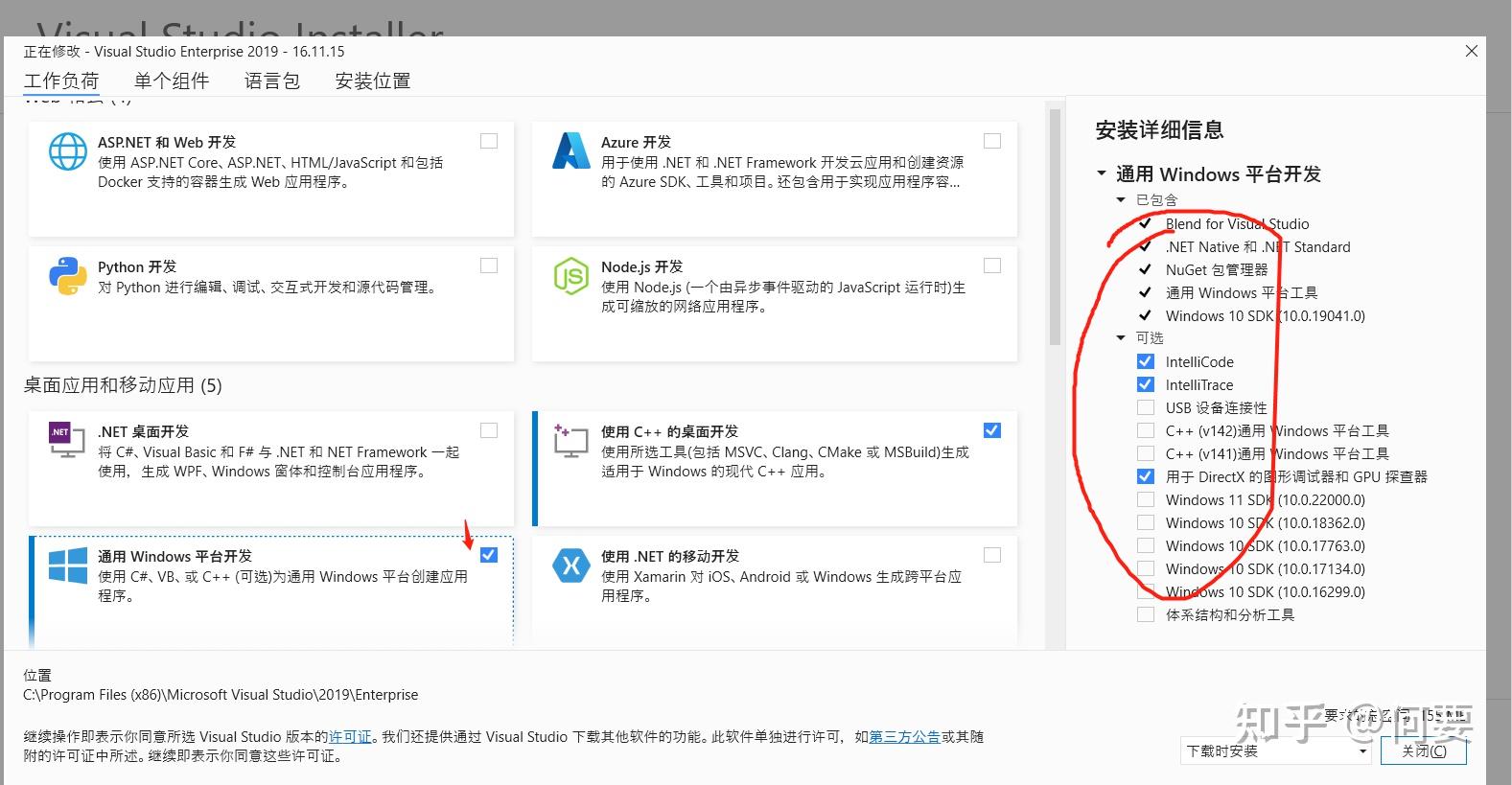Check the Node.js 开发 workload checkbox
The width and height of the screenshot is (1512, 785).
[992, 266]
